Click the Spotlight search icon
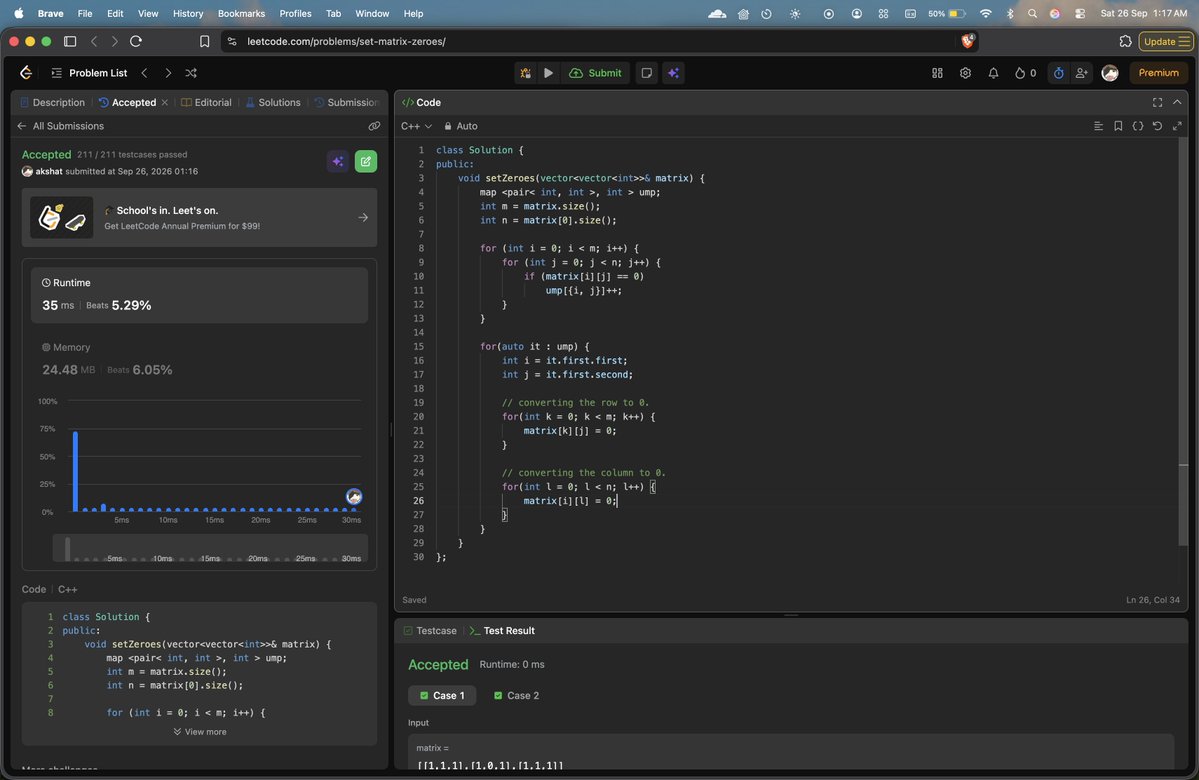Screen dimensions: 1199x780 pyautogui.click(x=1032, y=14)
